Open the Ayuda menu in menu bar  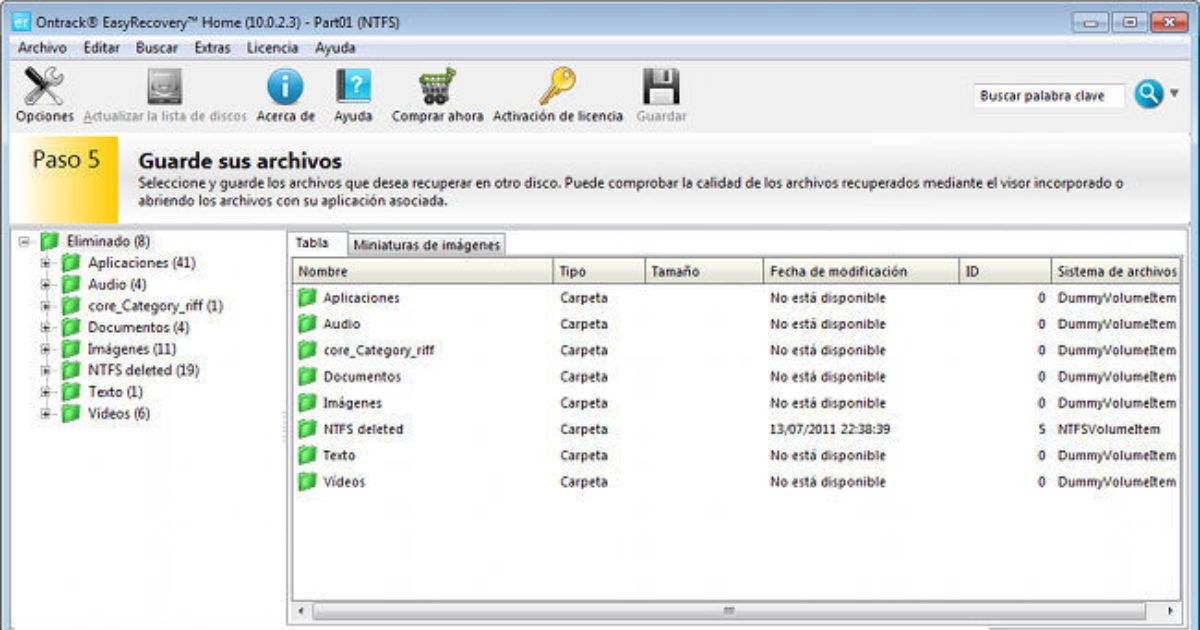(x=335, y=47)
